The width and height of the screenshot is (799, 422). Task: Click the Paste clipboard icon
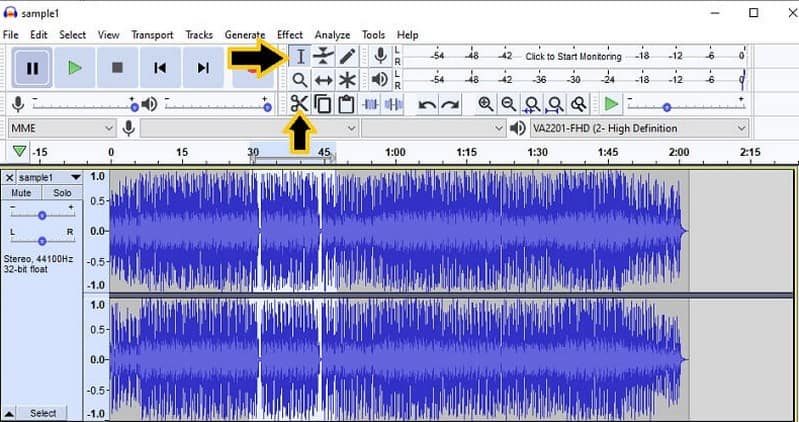[x=346, y=104]
